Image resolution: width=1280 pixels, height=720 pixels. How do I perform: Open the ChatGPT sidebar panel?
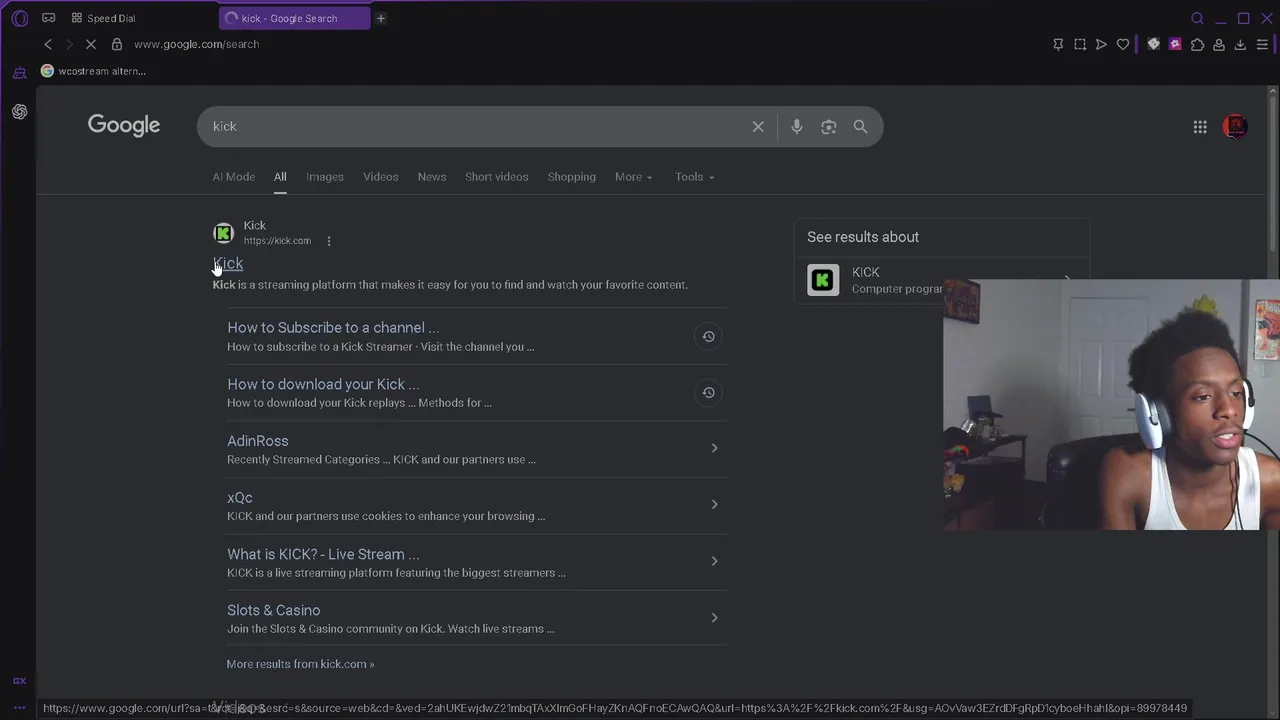pos(19,111)
